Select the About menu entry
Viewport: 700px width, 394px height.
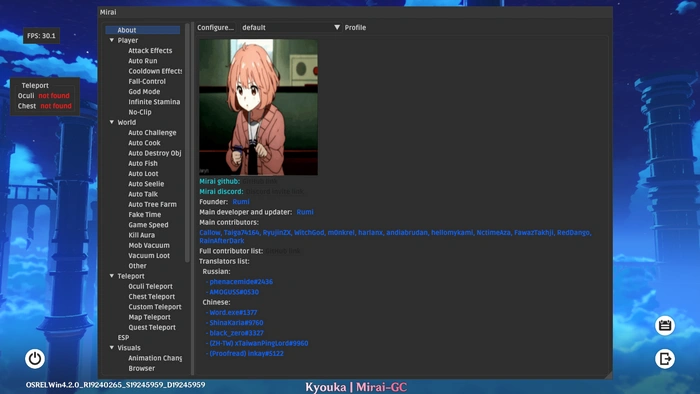143,30
